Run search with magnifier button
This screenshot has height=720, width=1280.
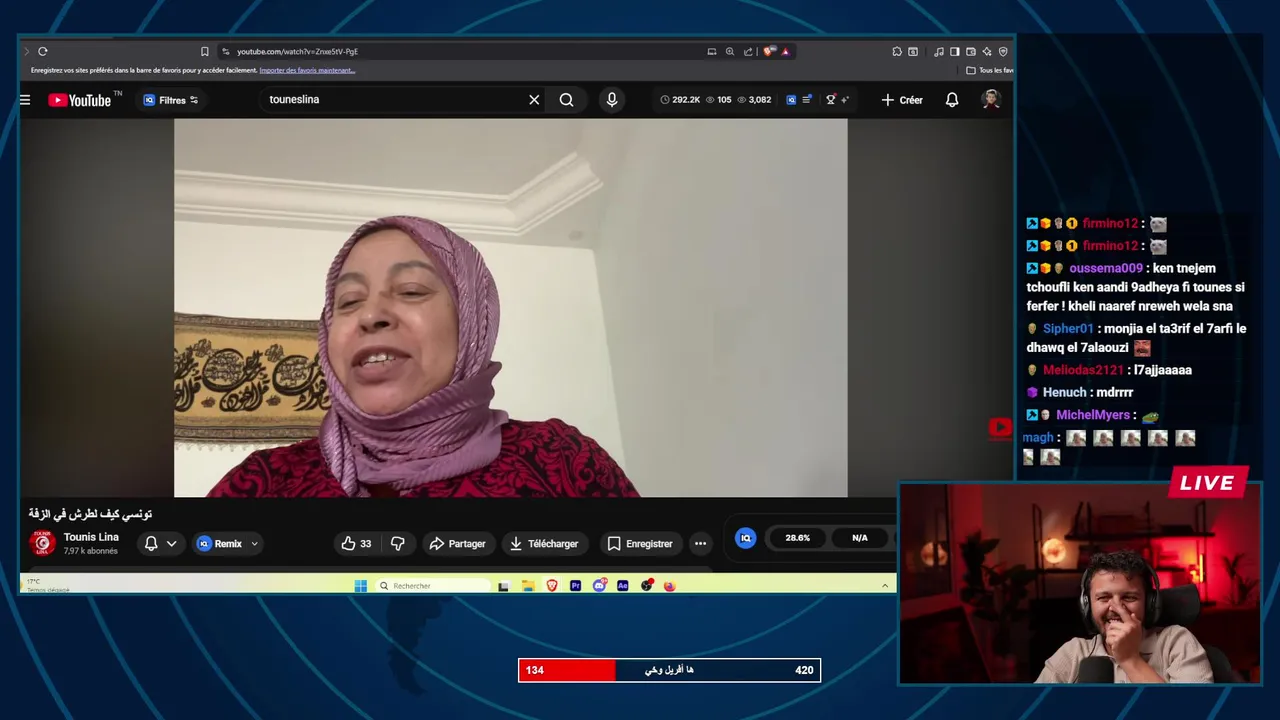tap(566, 100)
